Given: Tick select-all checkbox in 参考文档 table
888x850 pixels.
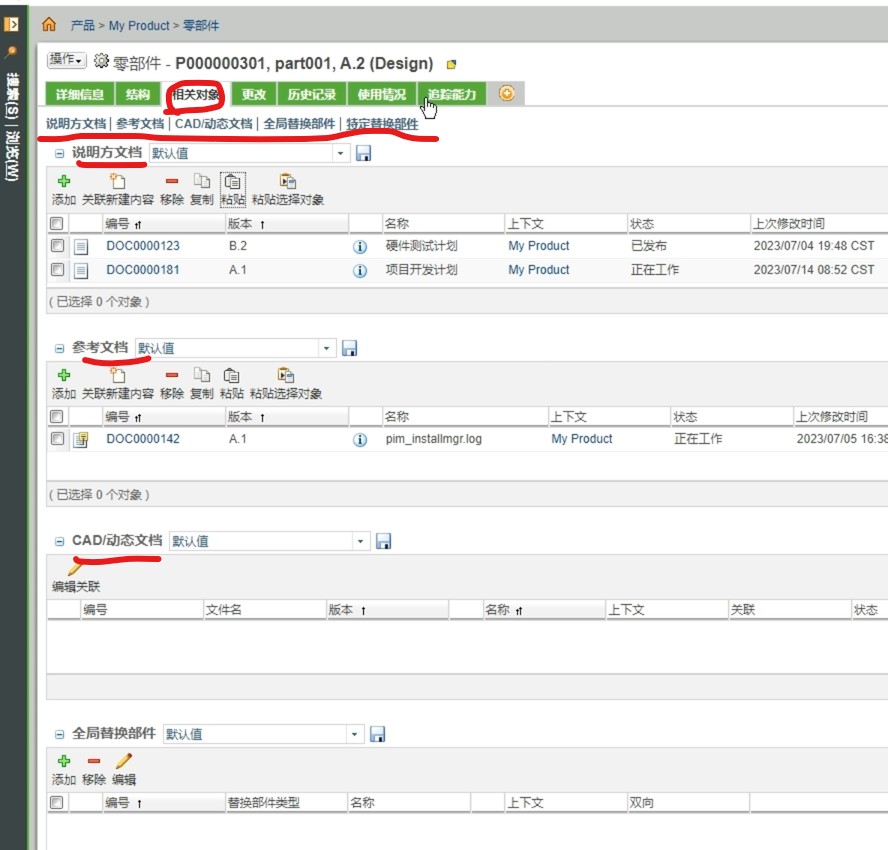Looking at the screenshot, I should [x=57, y=417].
